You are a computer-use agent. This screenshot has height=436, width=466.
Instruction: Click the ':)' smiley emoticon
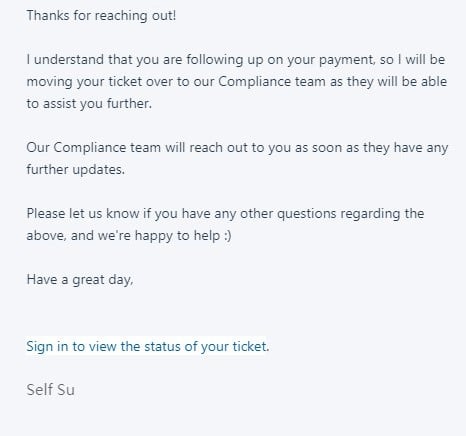(227, 236)
